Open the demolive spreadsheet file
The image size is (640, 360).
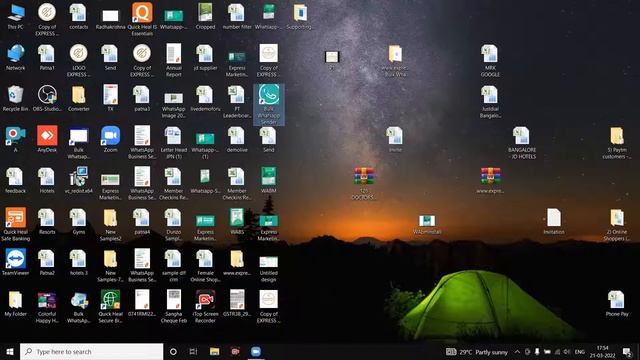click(237, 139)
